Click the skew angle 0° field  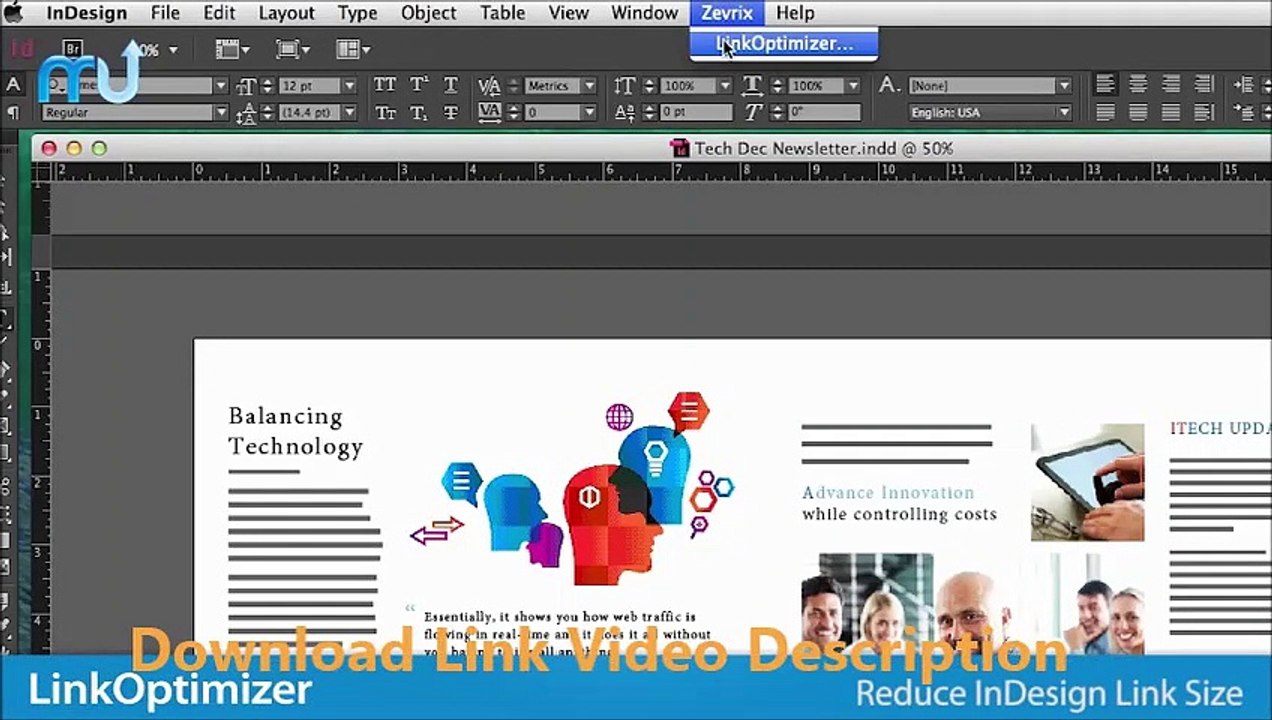[x=823, y=113]
